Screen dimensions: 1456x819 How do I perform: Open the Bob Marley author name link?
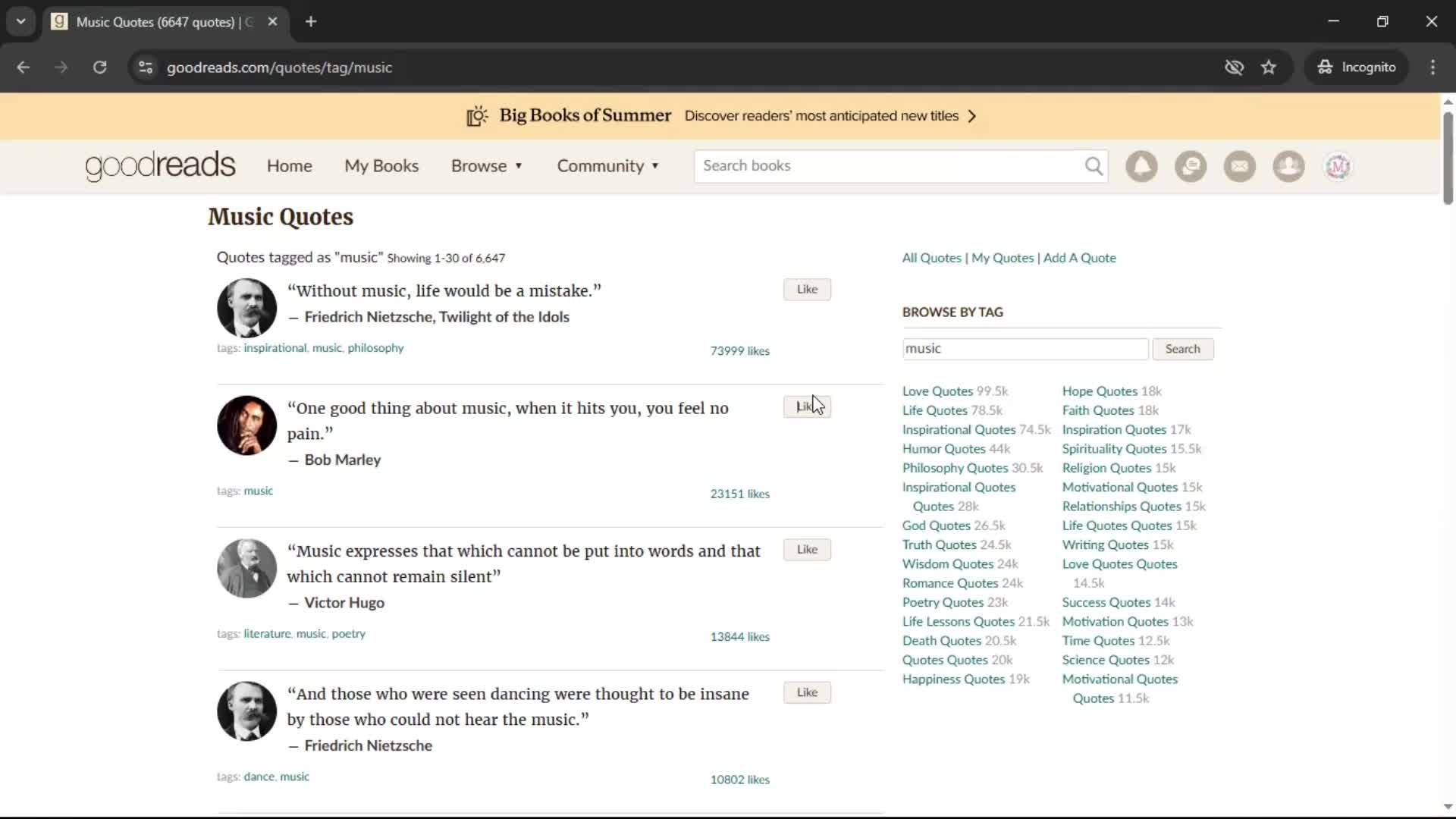click(x=342, y=460)
